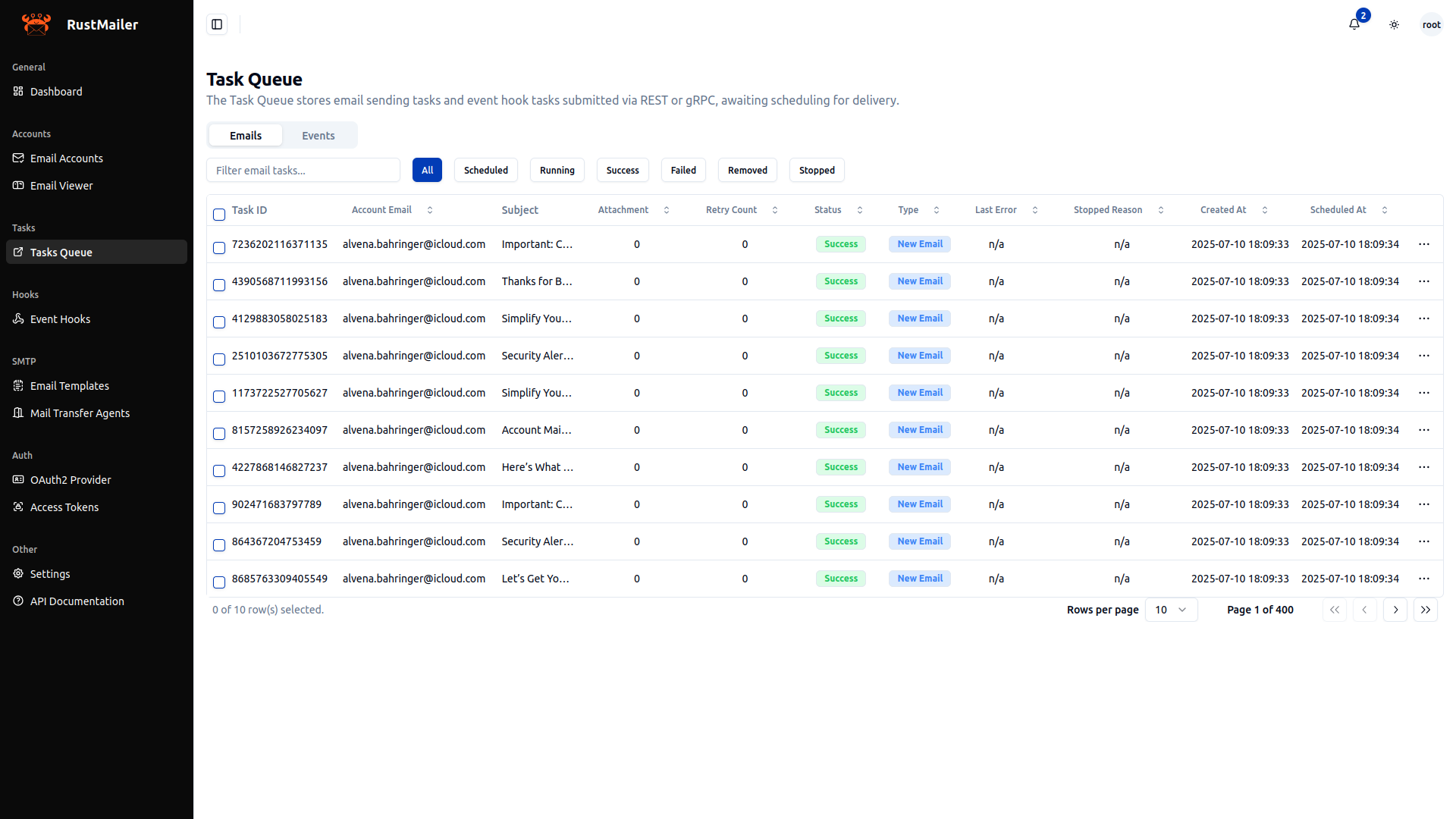Screen dimensions: 1456x819
Task: Open Mail Transfer Agents menu item
Action: [x=80, y=413]
